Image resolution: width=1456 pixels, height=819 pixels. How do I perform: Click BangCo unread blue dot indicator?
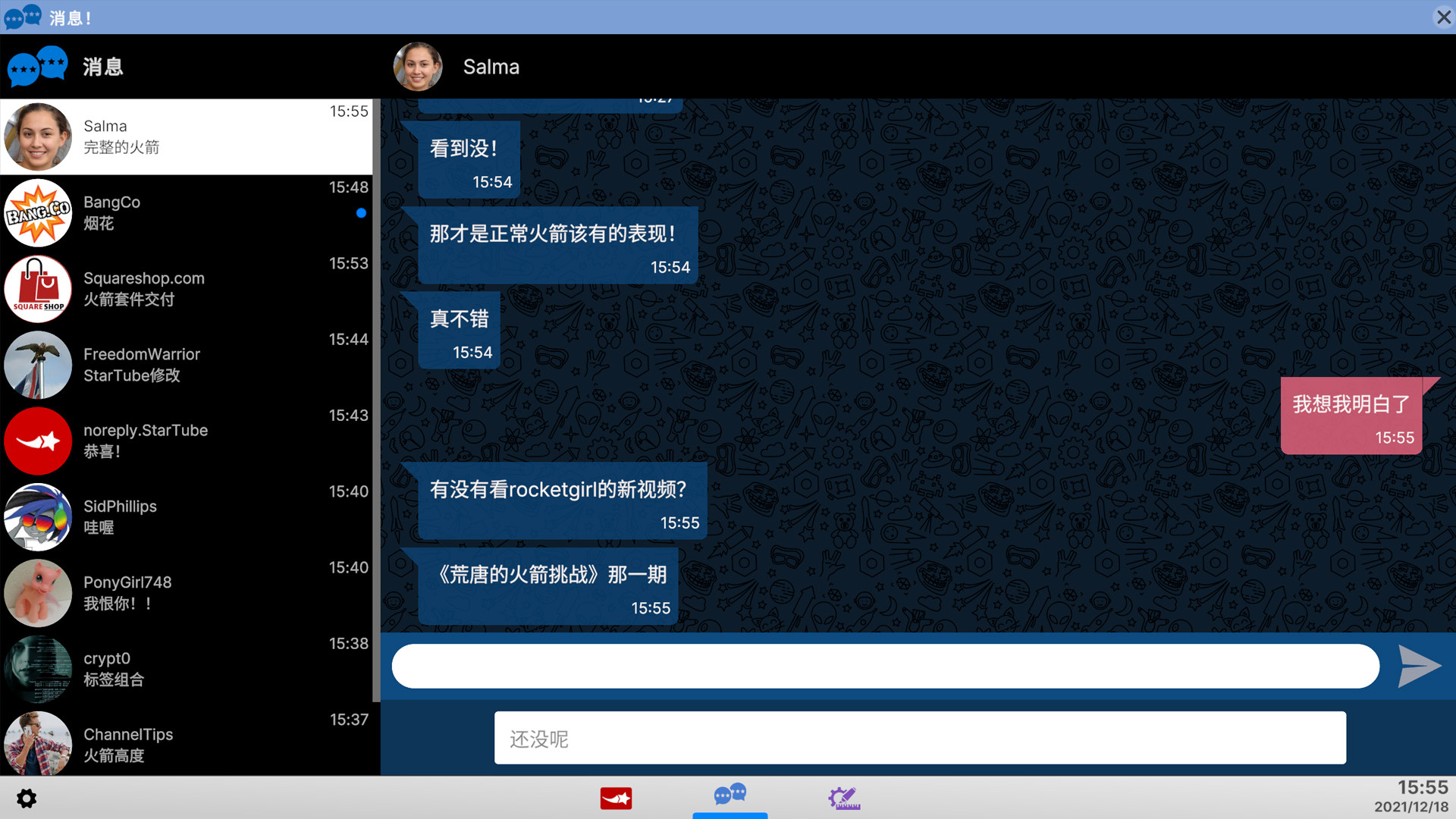point(361,213)
